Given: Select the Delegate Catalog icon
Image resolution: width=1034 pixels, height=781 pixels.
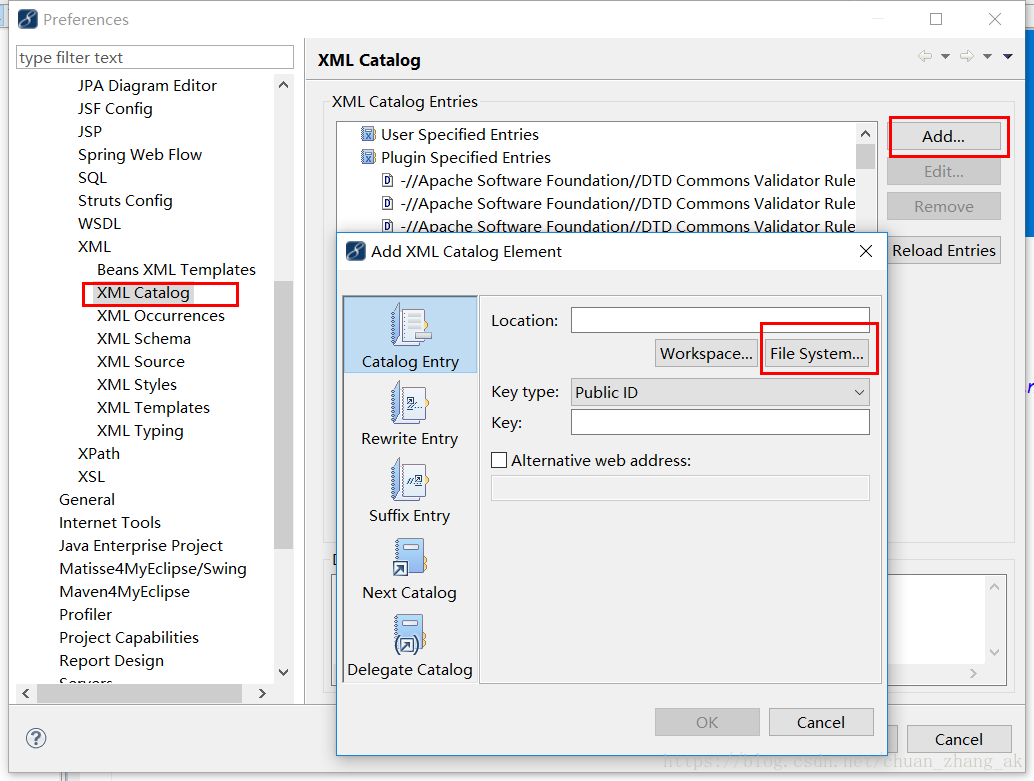Looking at the screenshot, I should (x=410, y=634).
